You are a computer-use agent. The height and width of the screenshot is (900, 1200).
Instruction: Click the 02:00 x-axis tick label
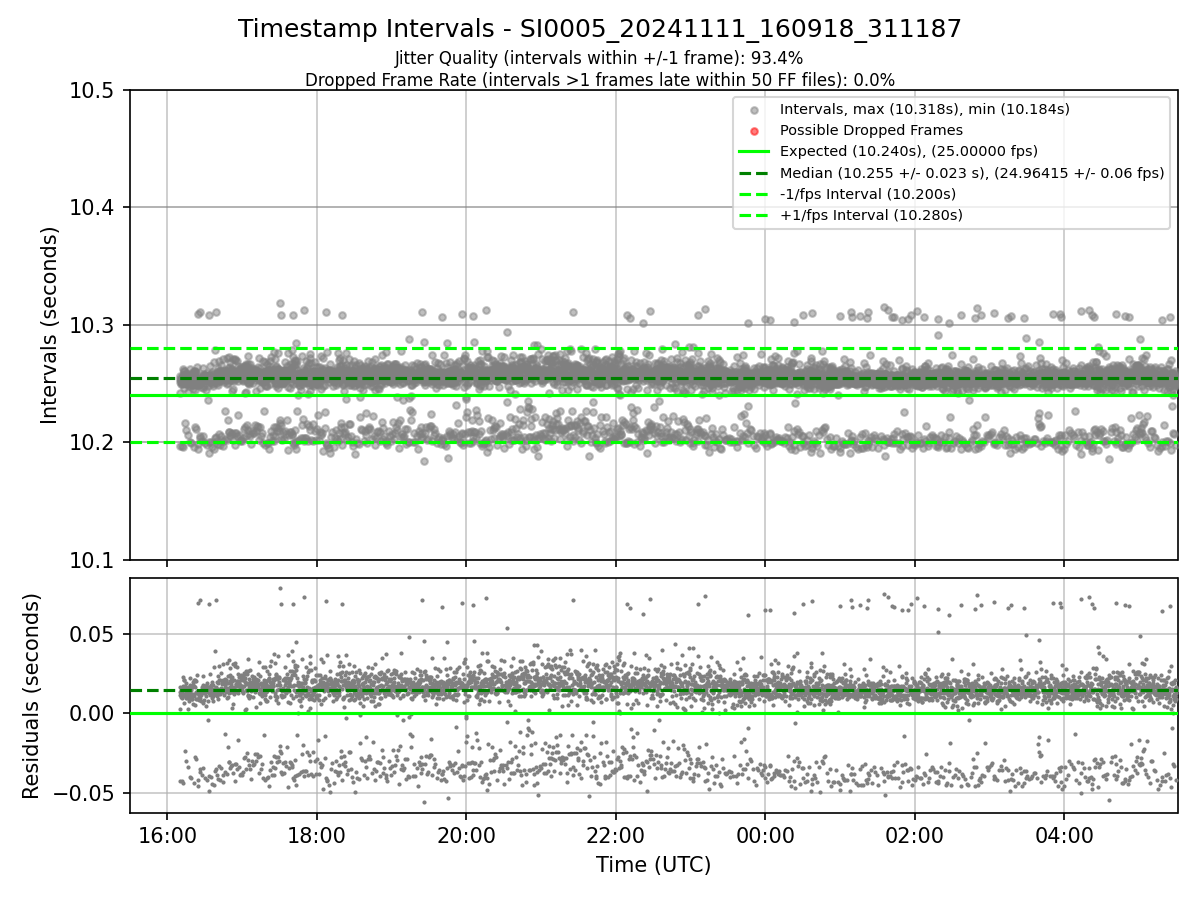915,834
